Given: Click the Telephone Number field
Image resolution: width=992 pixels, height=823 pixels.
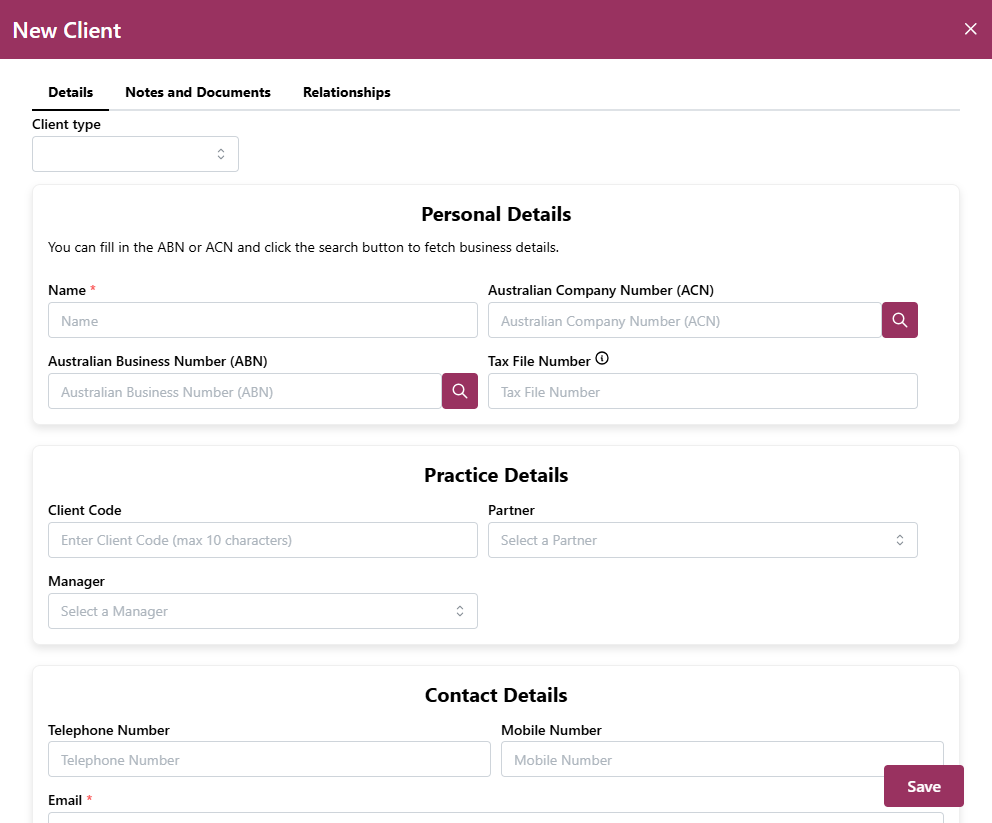Looking at the screenshot, I should 269,760.
